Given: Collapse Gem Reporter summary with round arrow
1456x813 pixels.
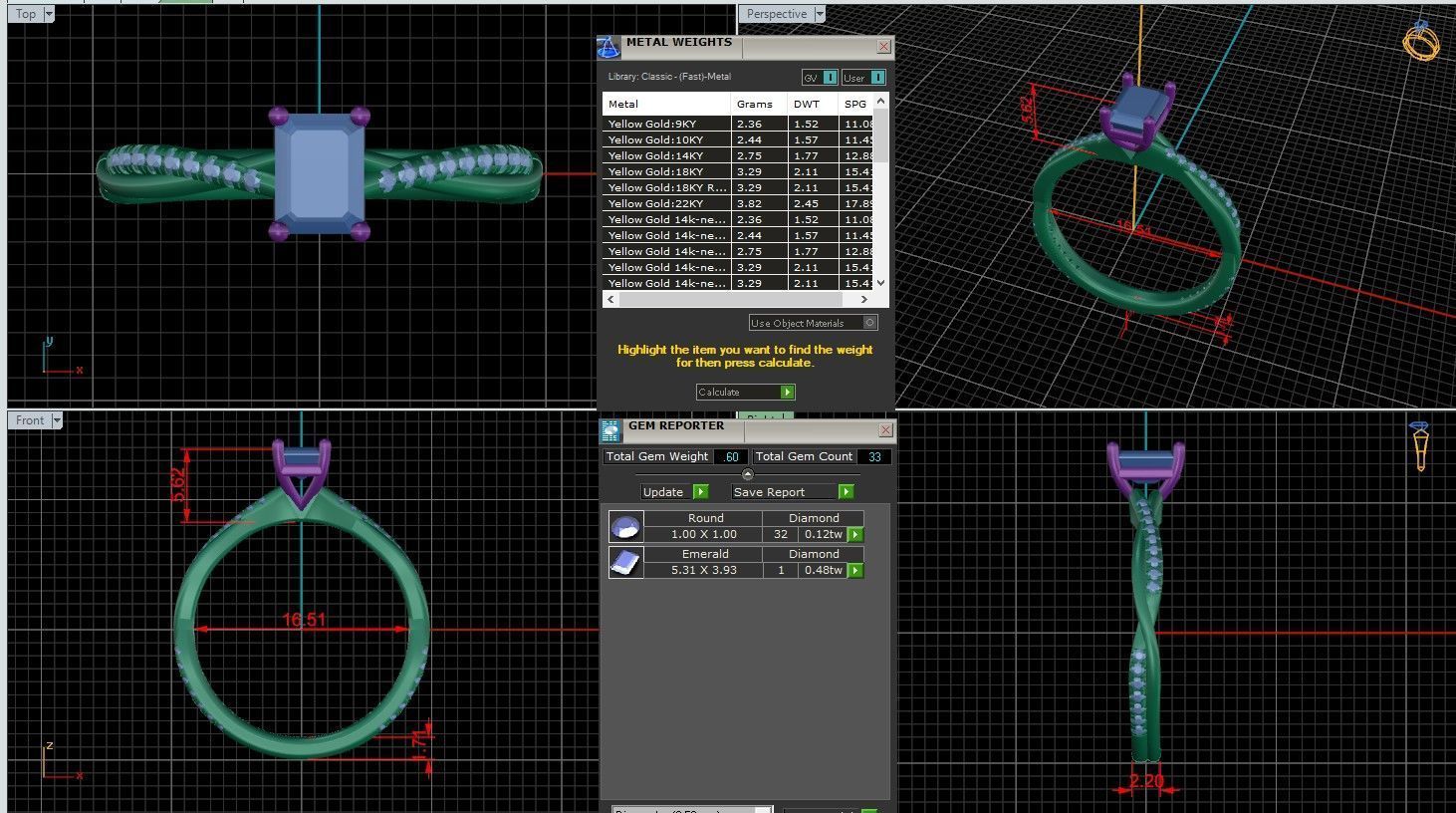Looking at the screenshot, I should pos(748,474).
